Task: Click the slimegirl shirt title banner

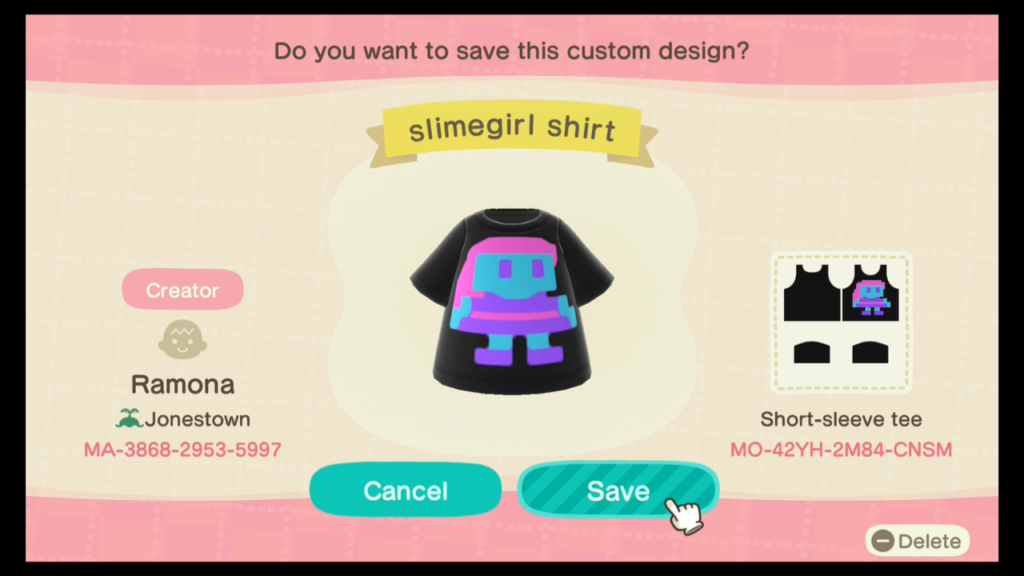Action: (x=511, y=129)
